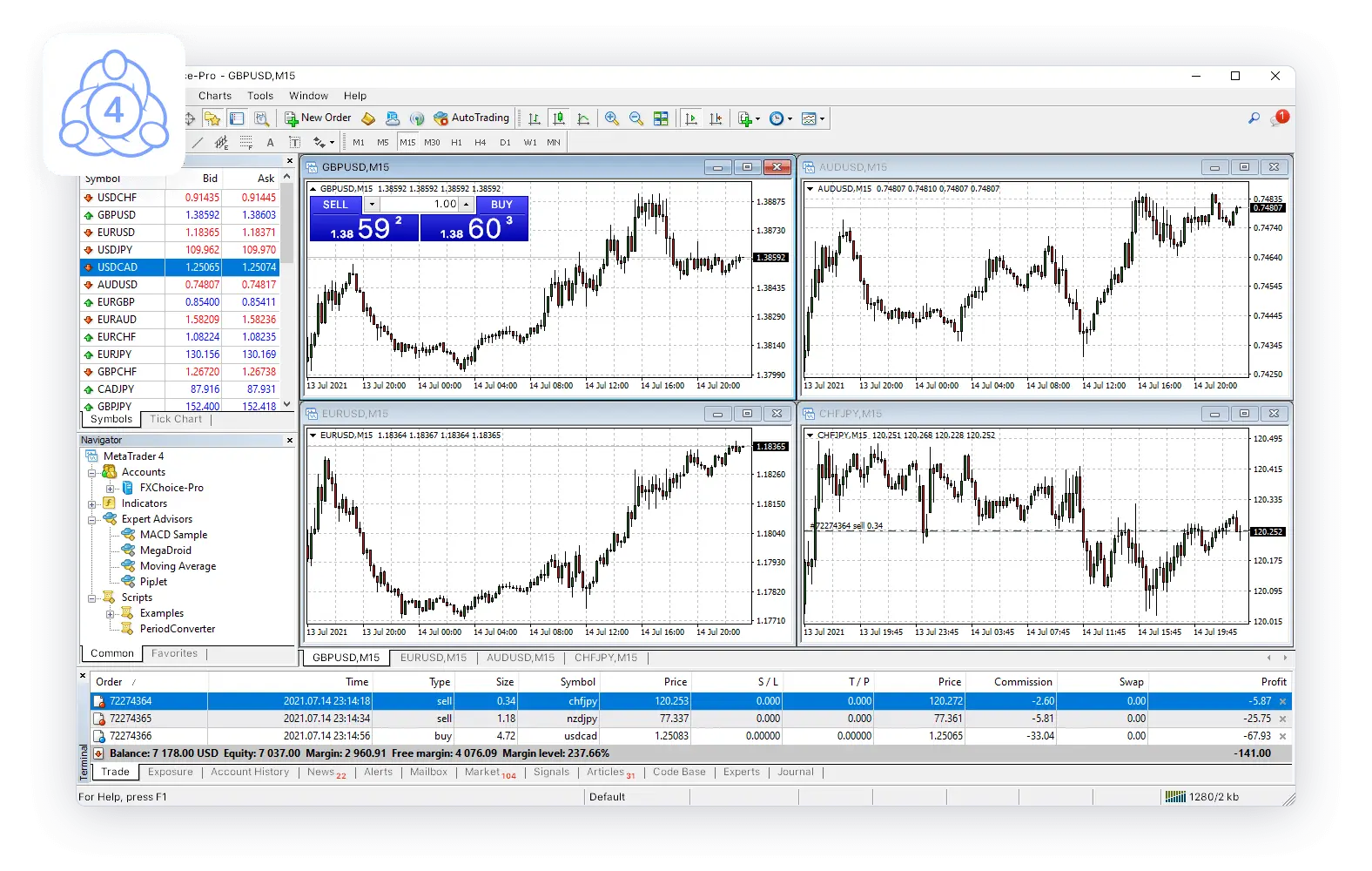The image size is (1372, 871).
Task: Zoom out of the chart
Action: coord(636,118)
